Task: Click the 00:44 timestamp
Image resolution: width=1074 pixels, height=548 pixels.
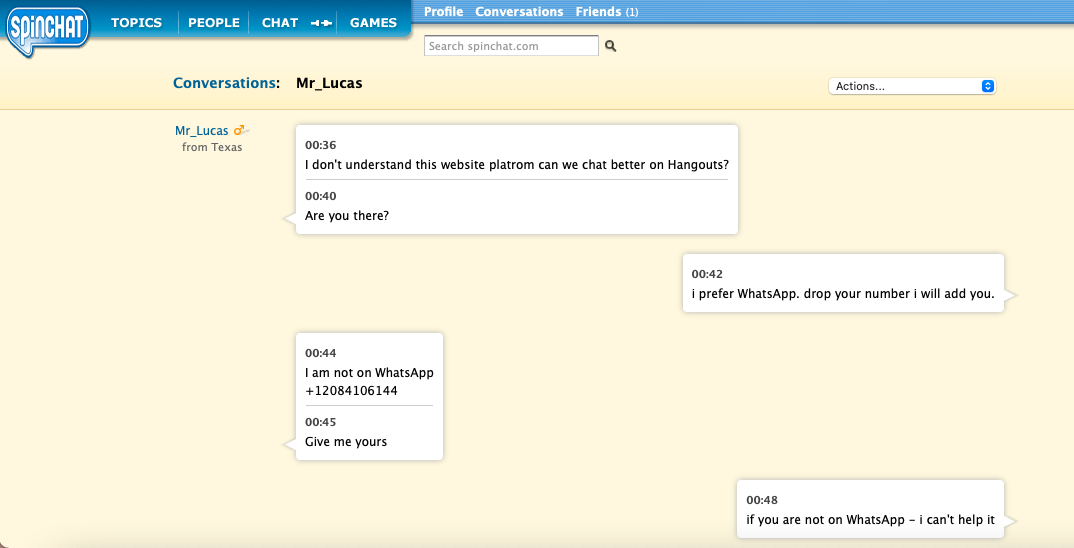Action: [x=321, y=353]
